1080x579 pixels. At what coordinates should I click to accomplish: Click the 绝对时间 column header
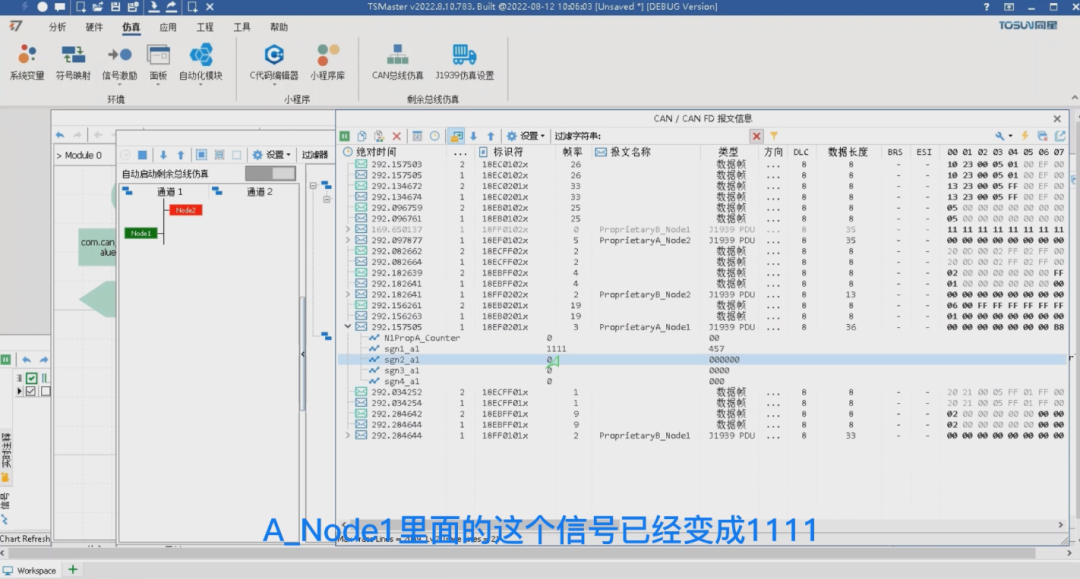coord(376,152)
